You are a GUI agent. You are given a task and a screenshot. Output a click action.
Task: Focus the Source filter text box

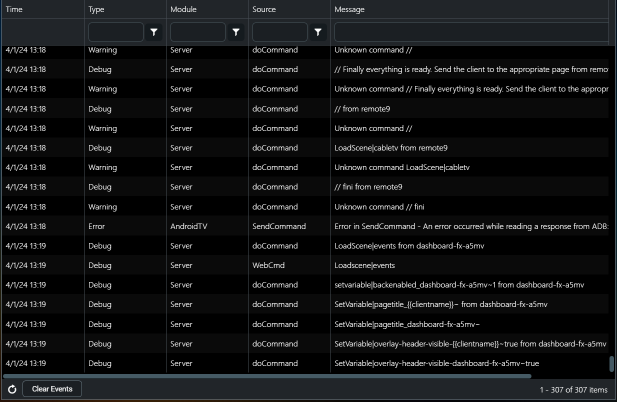tap(280, 32)
